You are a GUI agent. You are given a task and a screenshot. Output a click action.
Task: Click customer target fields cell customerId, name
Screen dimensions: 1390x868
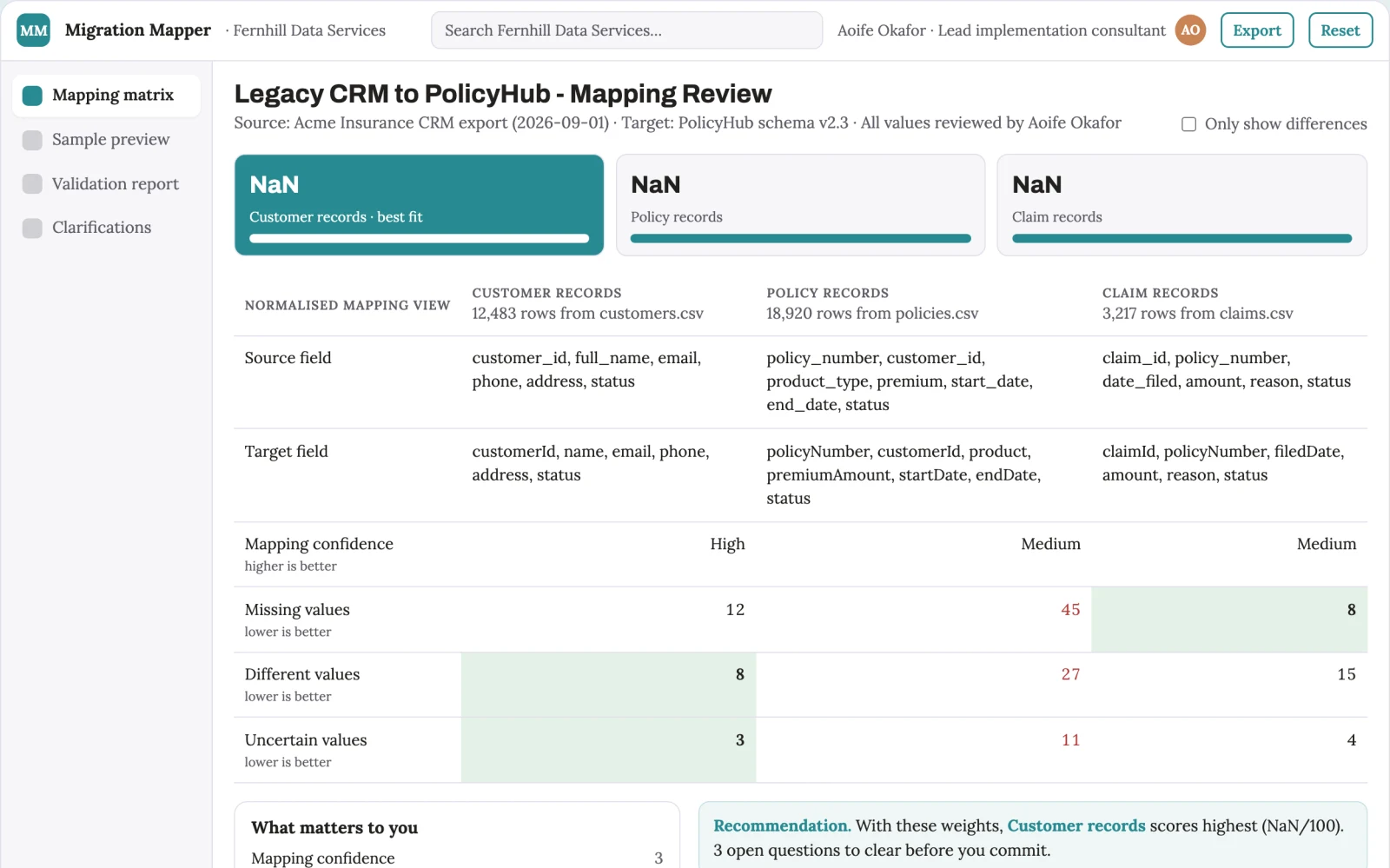pyautogui.click(x=608, y=475)
